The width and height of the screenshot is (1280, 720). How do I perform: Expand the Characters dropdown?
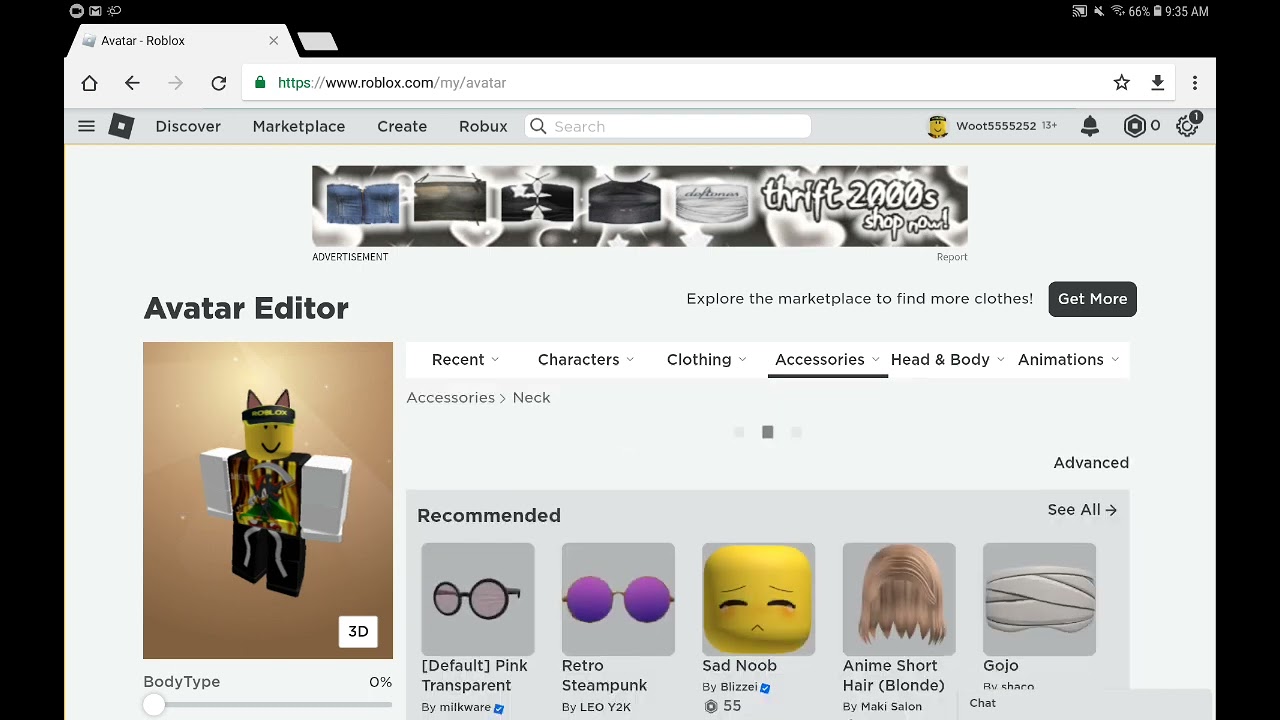[x=586, y=360]
